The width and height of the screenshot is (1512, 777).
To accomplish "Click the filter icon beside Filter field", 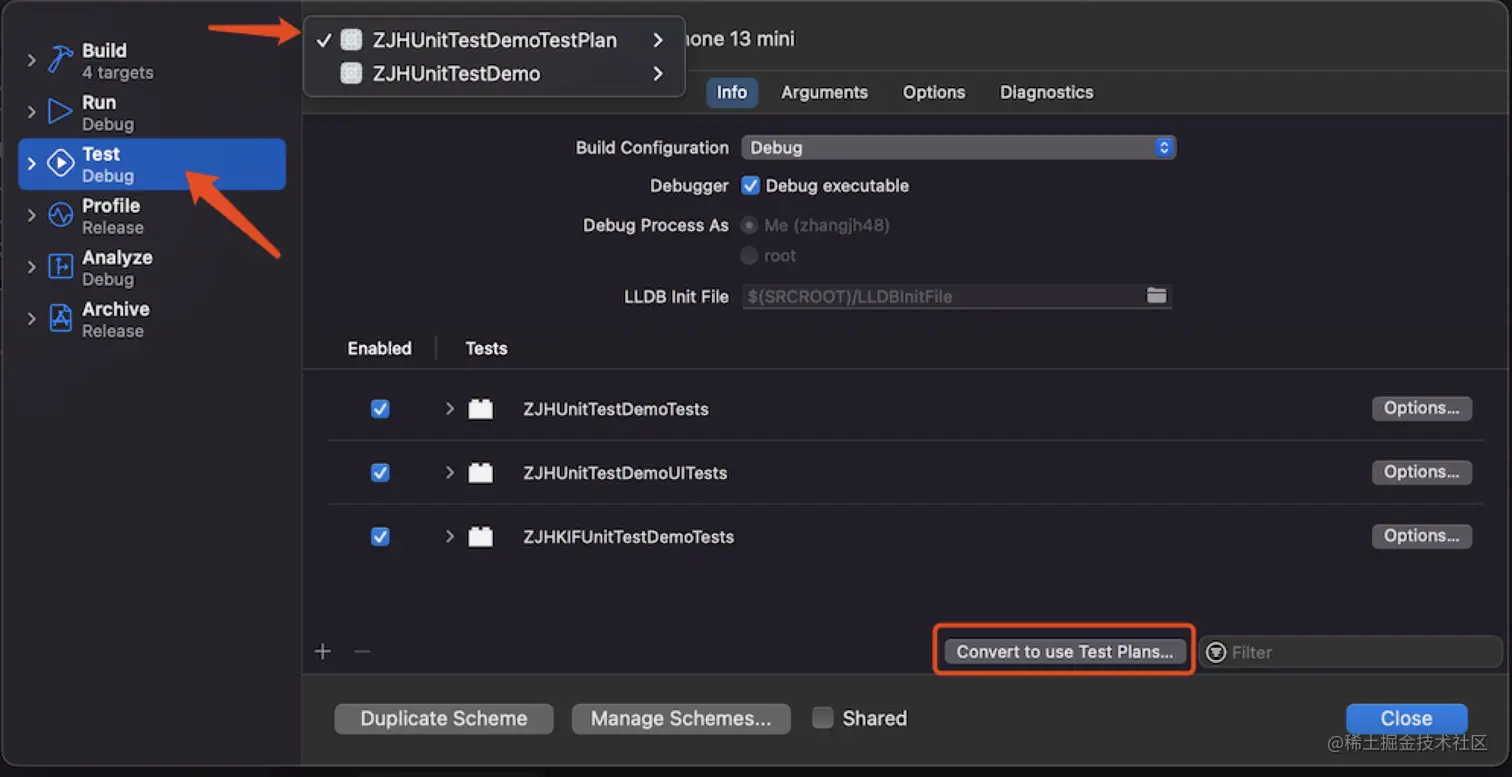I will point(1216,652).
